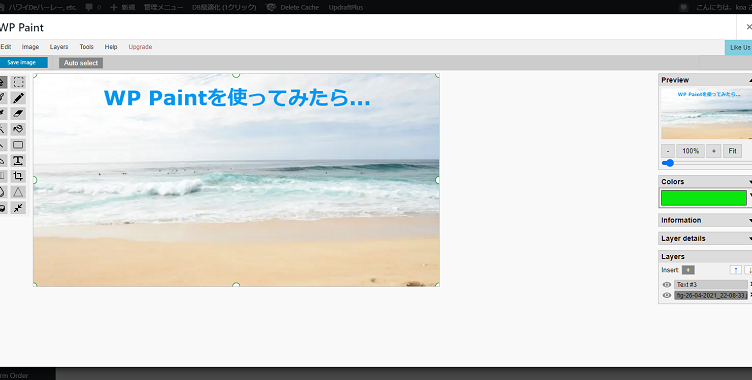752x380 pixels.
Task: Click the zoom slider handle
Action: 669,163
